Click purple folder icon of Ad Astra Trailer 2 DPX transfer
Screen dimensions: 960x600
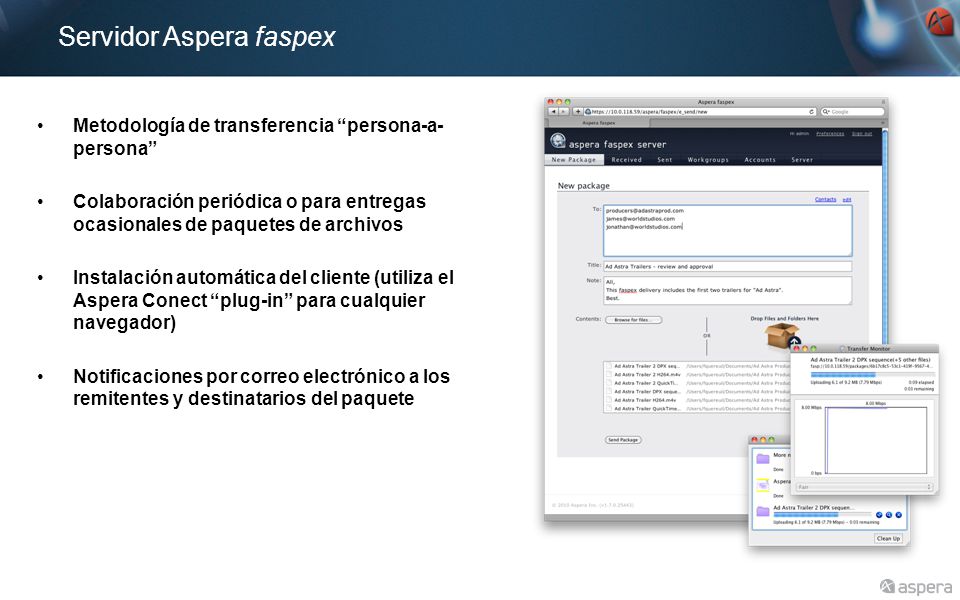coord(762,511)
